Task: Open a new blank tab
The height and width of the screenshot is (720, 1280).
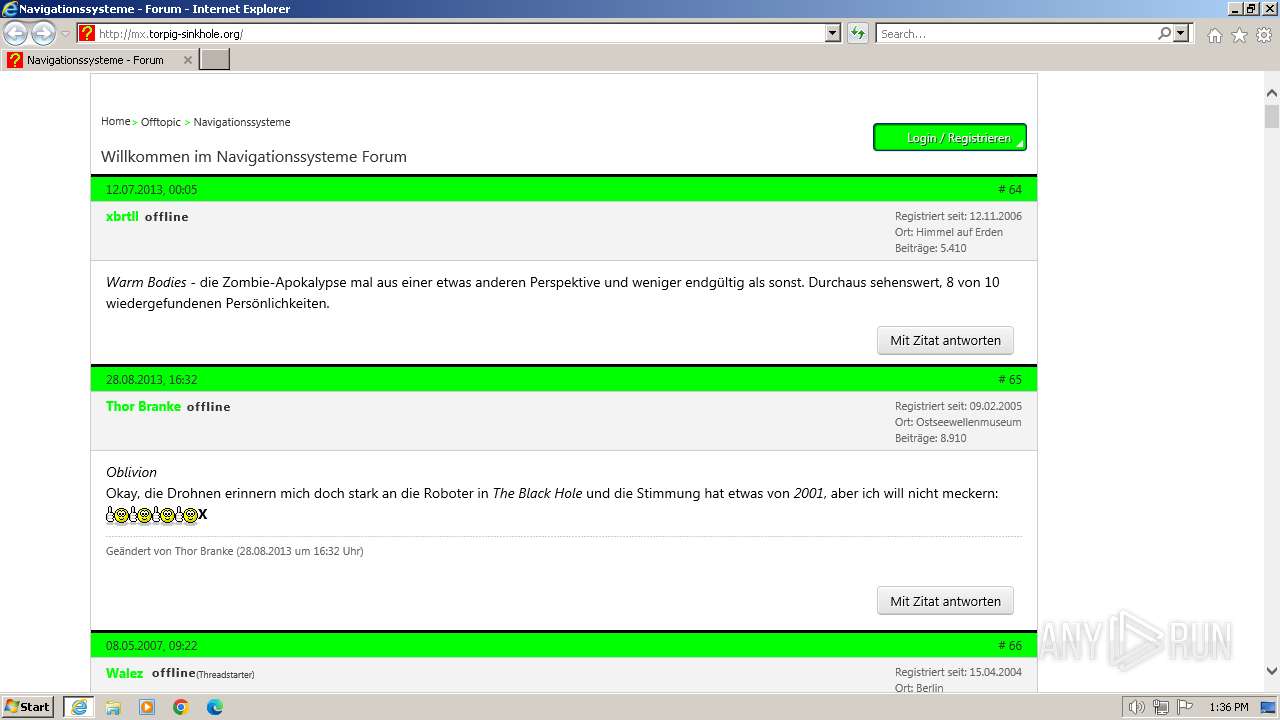Action: 215,60
